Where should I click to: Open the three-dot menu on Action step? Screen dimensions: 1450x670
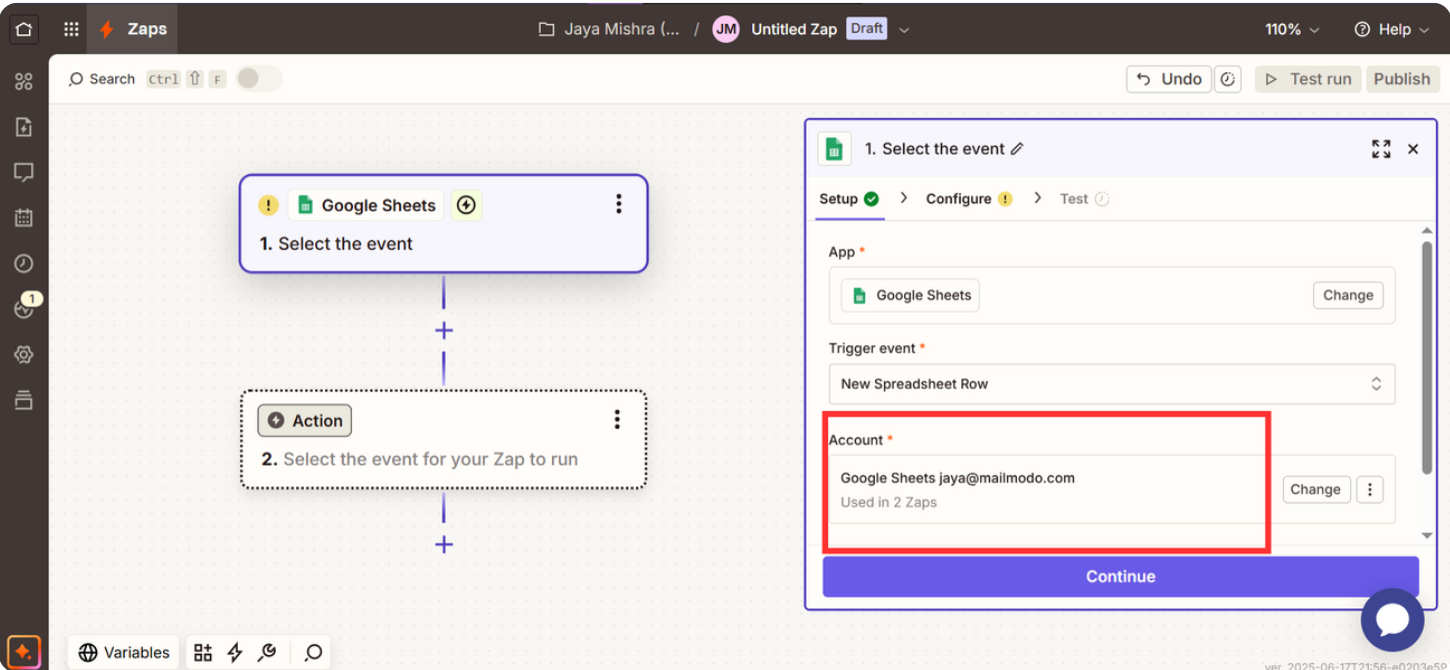point(617,419)
